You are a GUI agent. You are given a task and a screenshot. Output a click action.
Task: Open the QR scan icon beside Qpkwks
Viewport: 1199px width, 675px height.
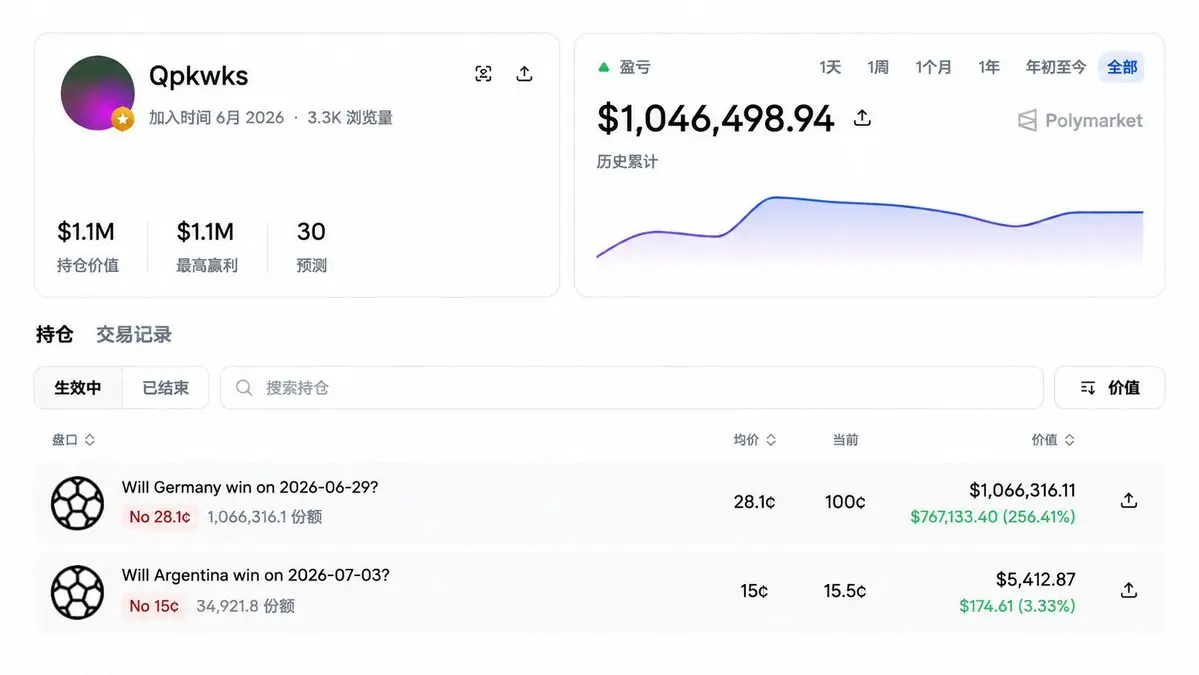pos(483,73)
